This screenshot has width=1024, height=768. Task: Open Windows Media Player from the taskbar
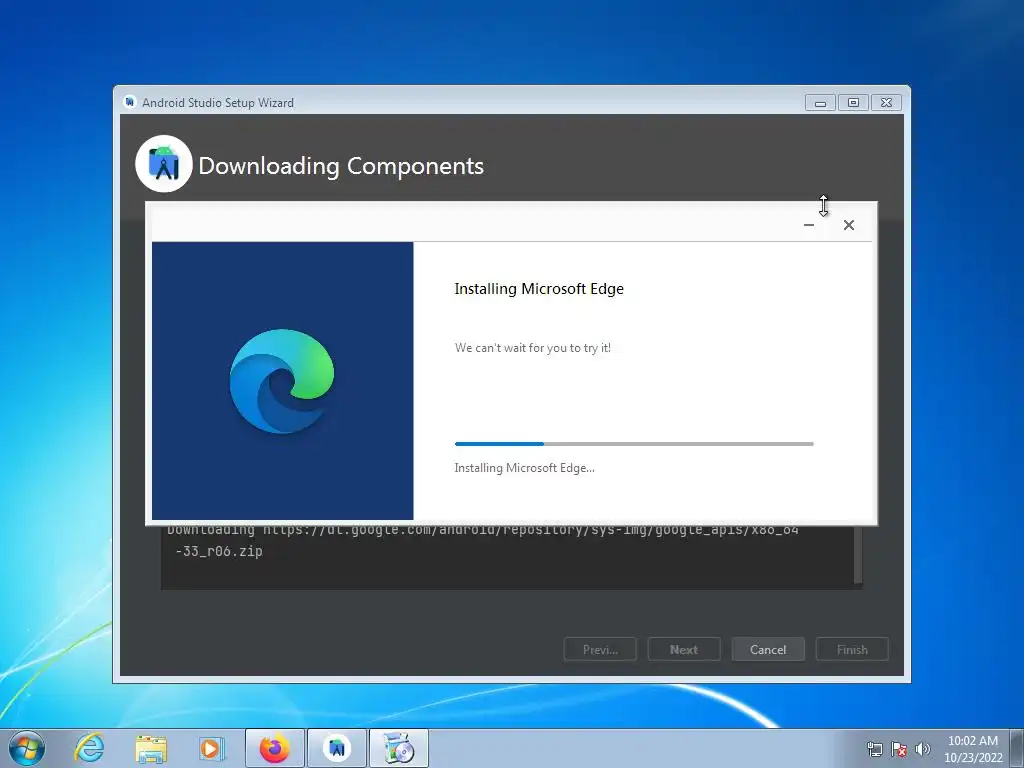211,748
